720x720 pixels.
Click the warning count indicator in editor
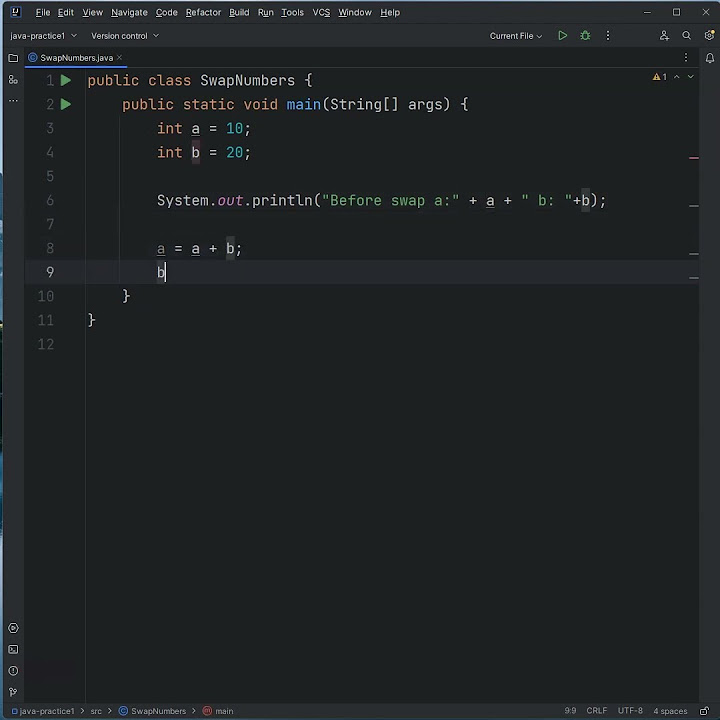coord(659,77)
